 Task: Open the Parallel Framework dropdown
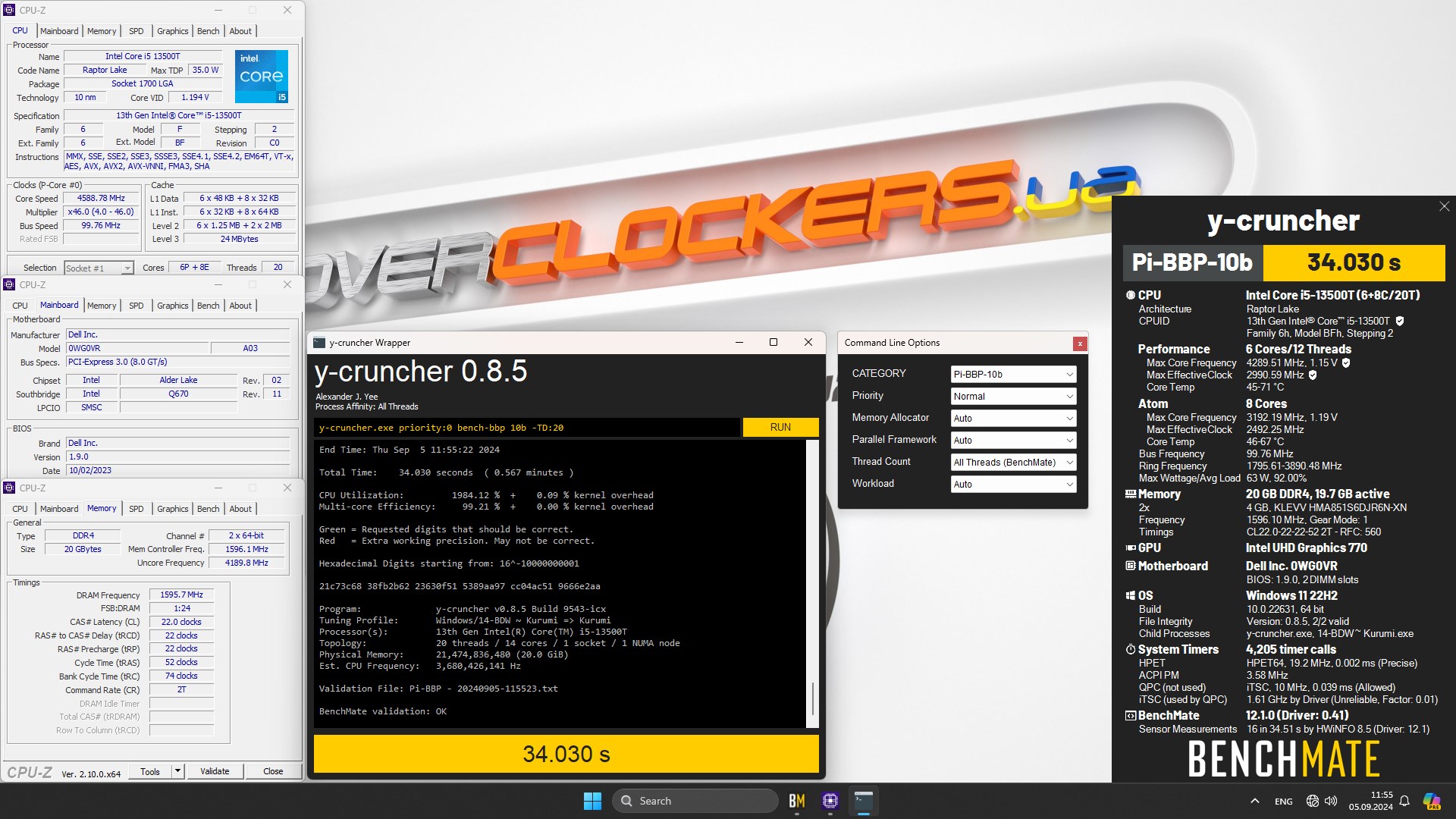(1013, 440)
